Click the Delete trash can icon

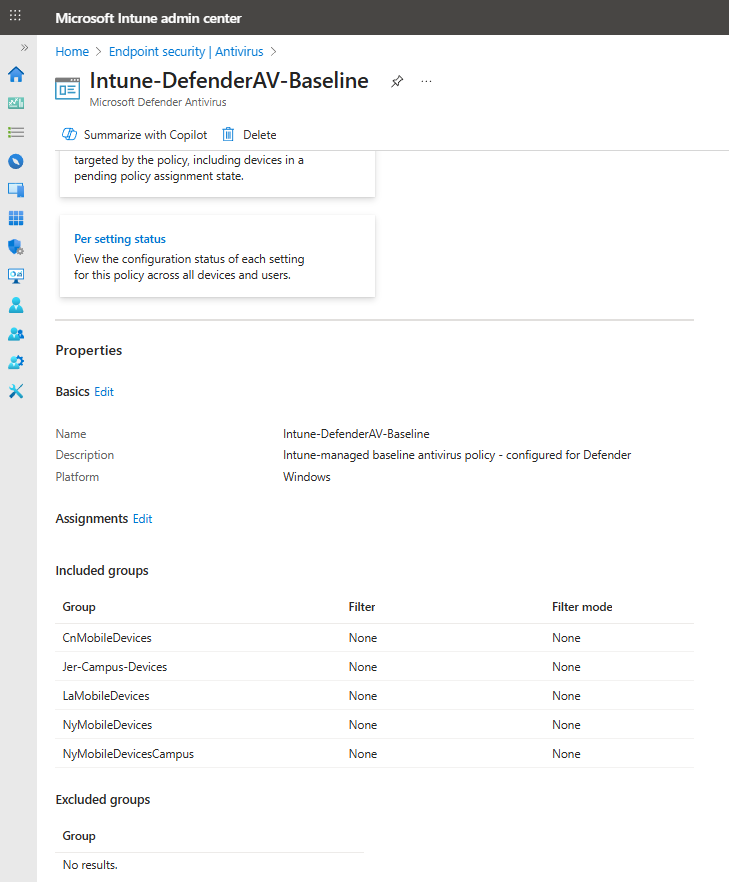228,134
